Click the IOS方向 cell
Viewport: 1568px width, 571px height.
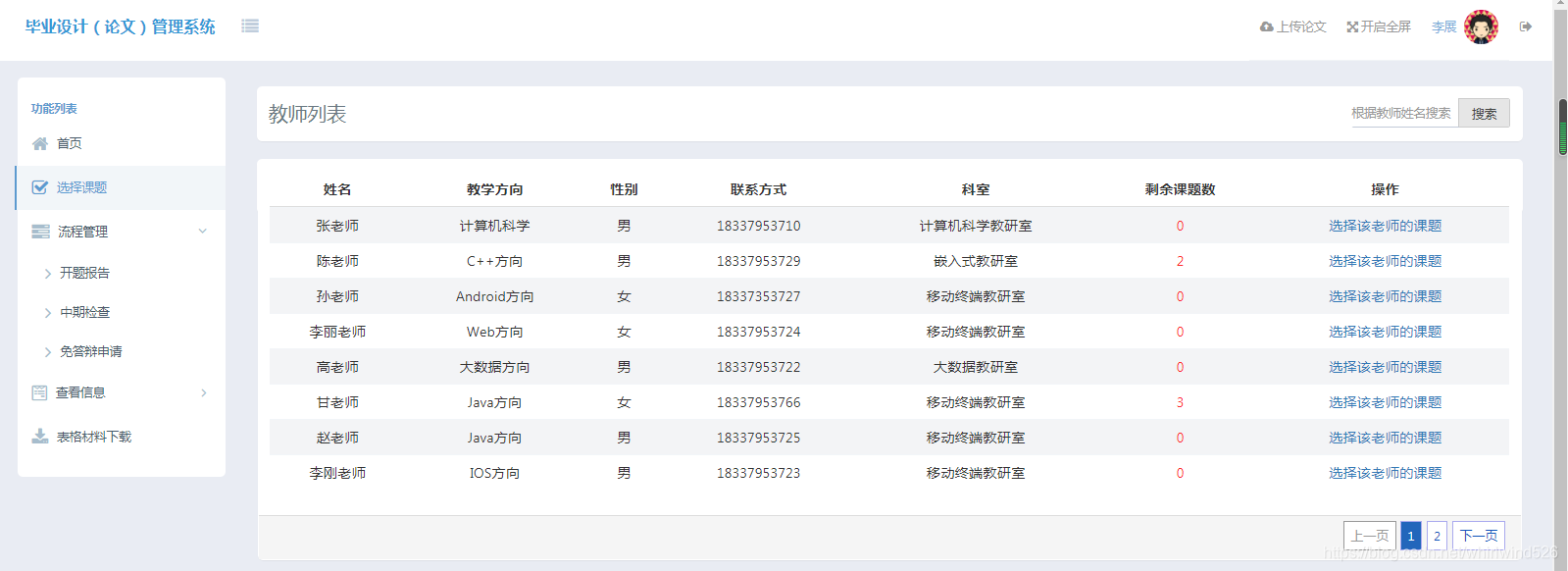[494, 473]
